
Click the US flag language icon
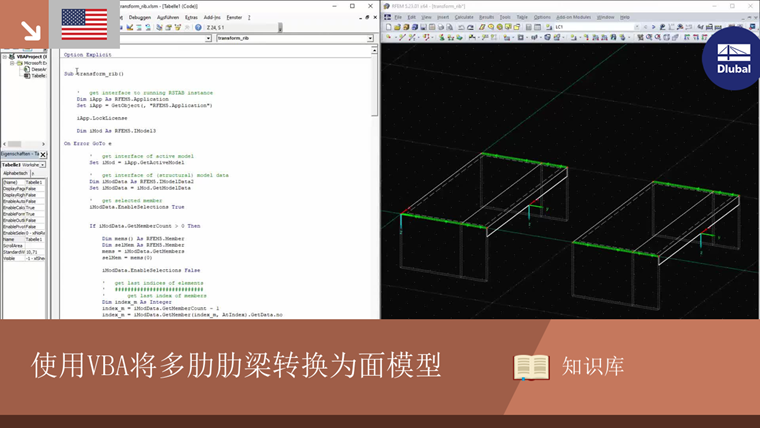pos(84,24)
